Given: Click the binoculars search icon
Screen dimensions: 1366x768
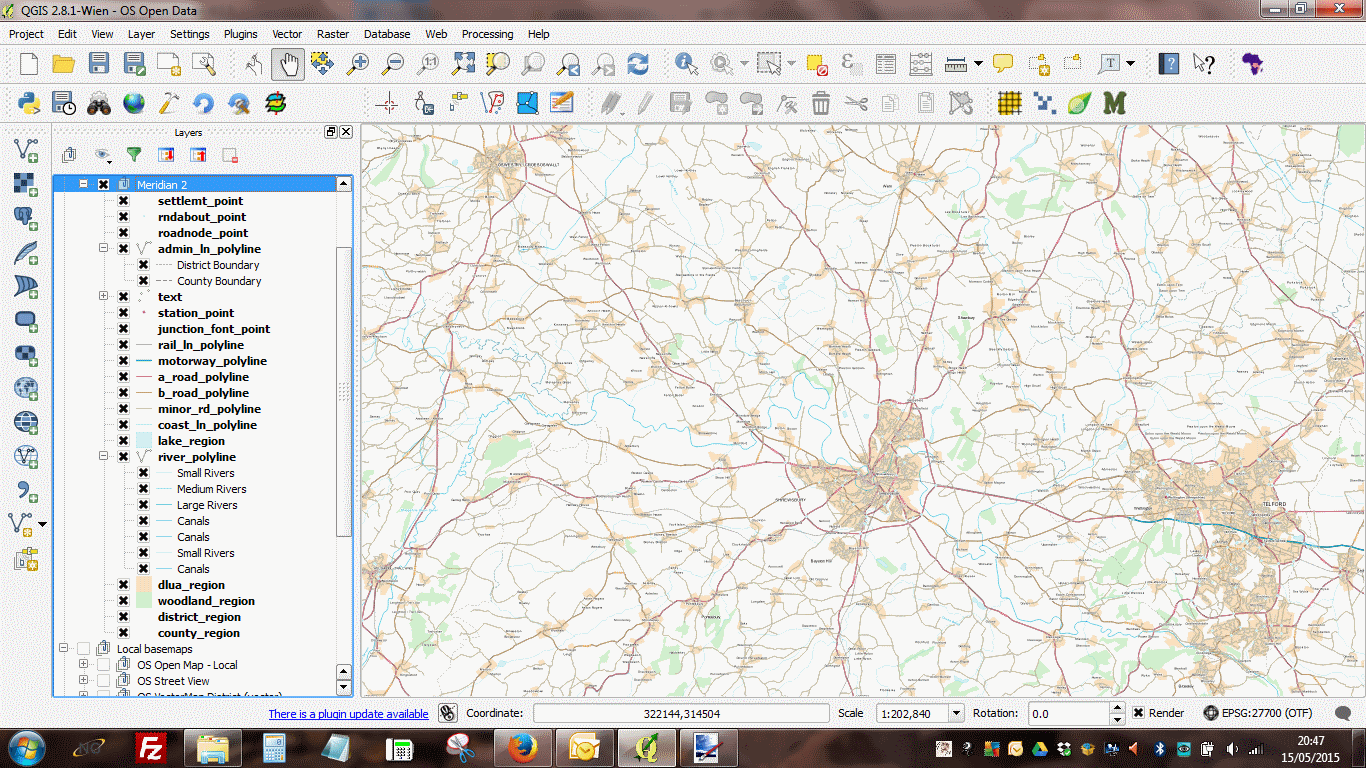Looking at the screenshot, I should (x=99, y=102).
